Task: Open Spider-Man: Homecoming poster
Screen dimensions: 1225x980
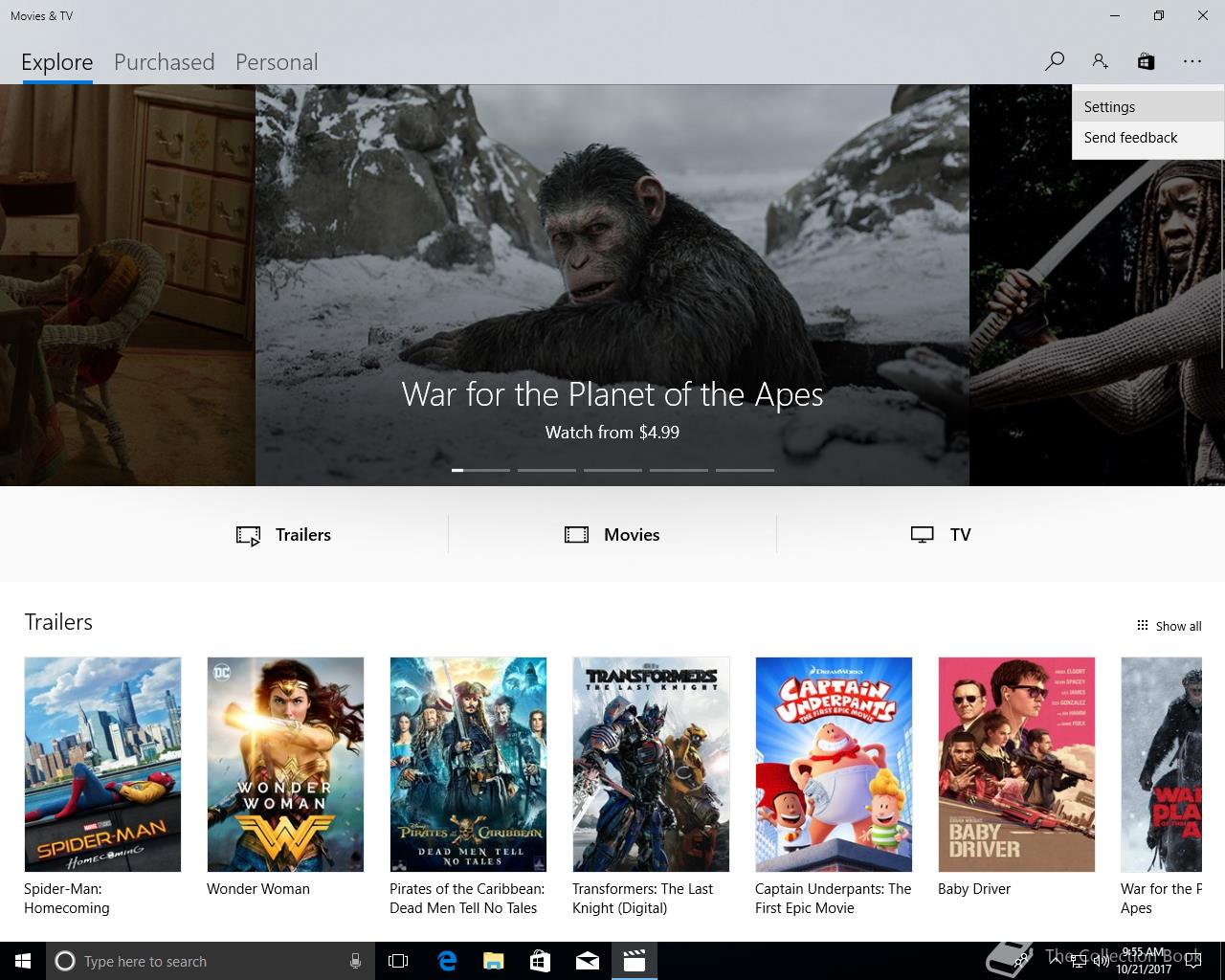Action: coord(102,765)
